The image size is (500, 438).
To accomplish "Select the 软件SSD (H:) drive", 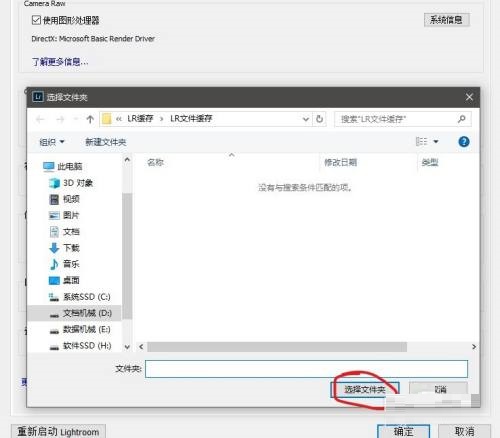I will pos(80,346).
